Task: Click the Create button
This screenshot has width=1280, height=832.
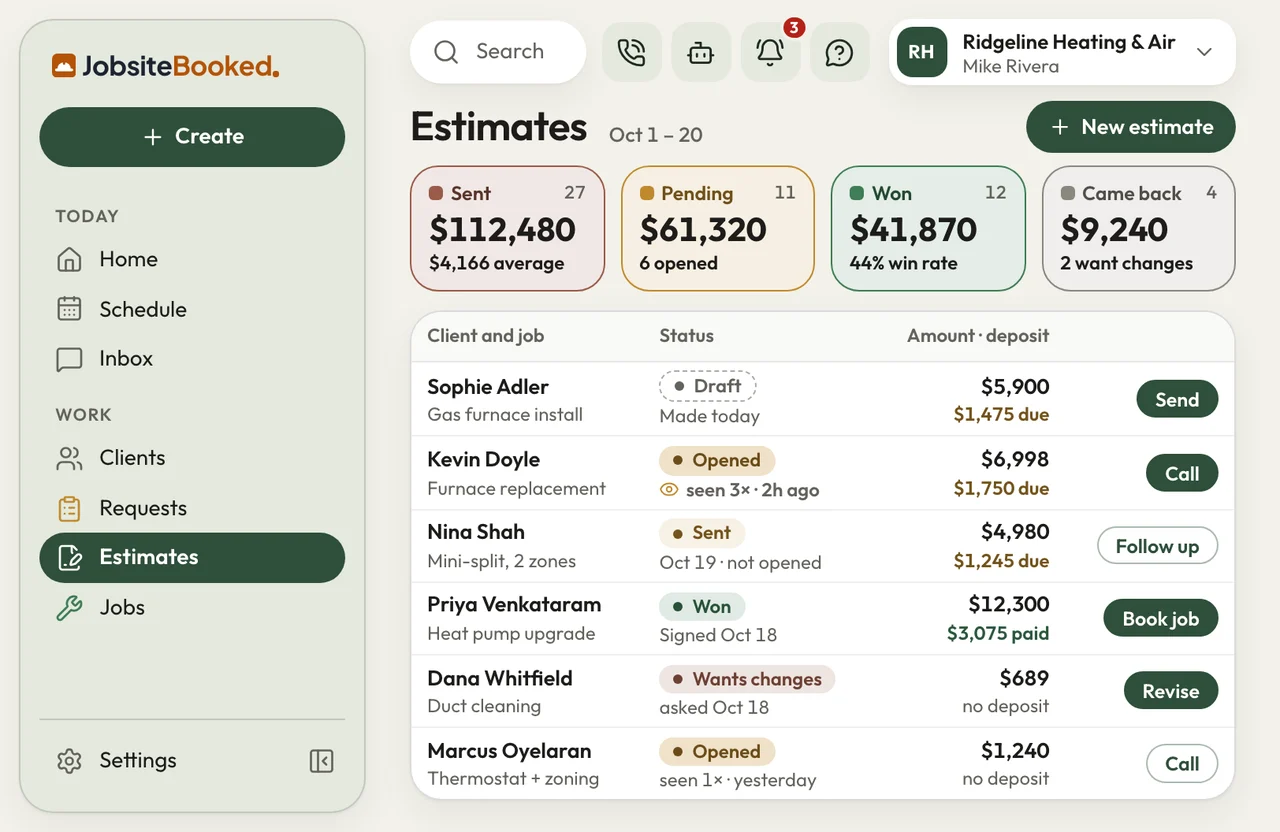Action: [192, 137]
